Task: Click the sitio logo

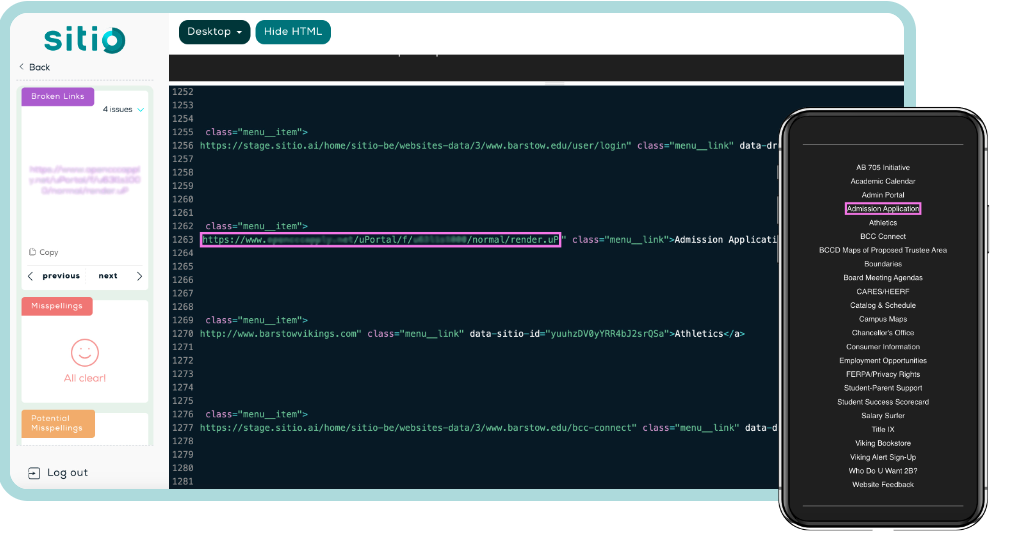Action: [84, 40]
